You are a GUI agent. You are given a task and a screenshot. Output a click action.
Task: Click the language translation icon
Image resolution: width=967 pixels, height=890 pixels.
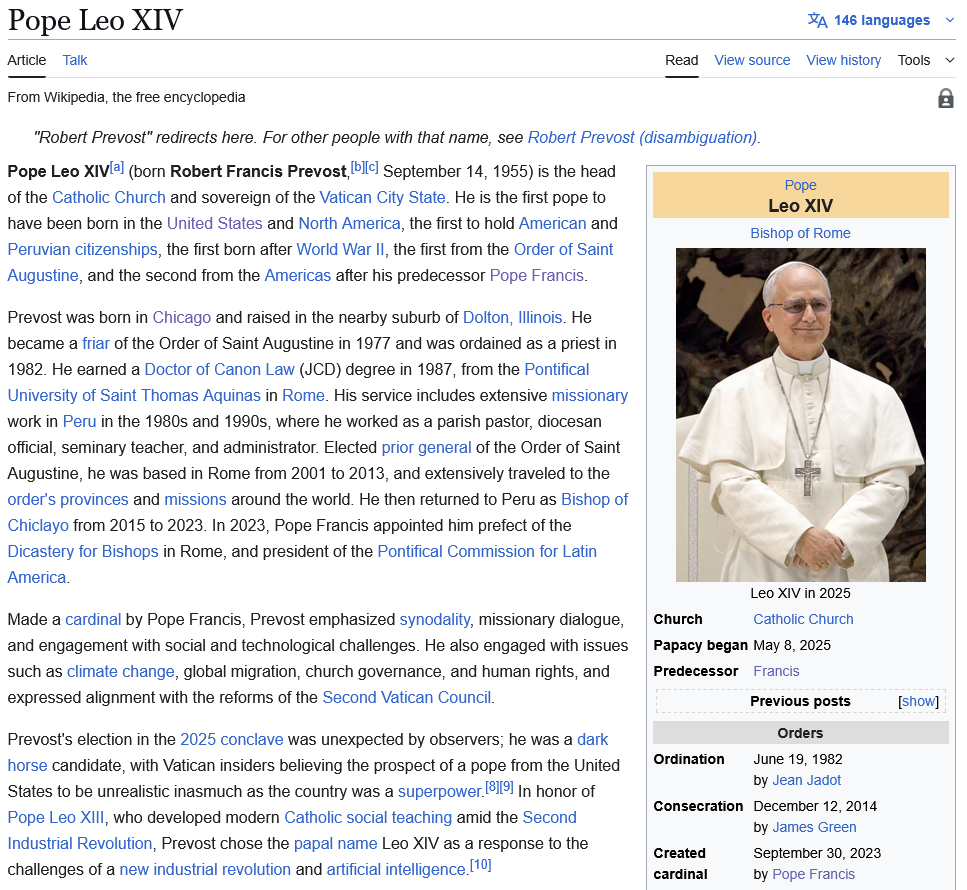[817, 20]
